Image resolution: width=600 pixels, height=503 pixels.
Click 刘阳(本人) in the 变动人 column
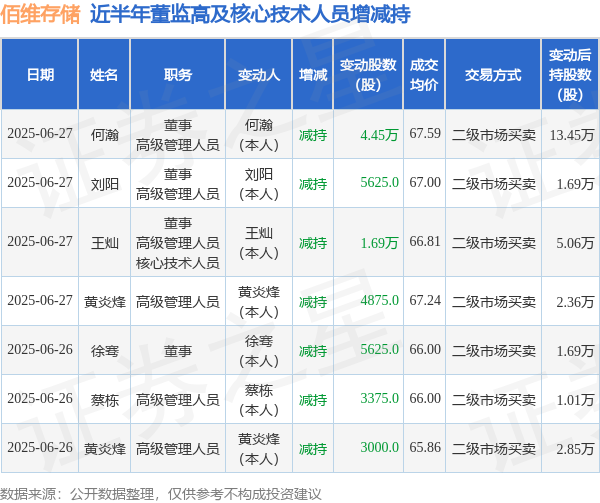coord(259,184)
